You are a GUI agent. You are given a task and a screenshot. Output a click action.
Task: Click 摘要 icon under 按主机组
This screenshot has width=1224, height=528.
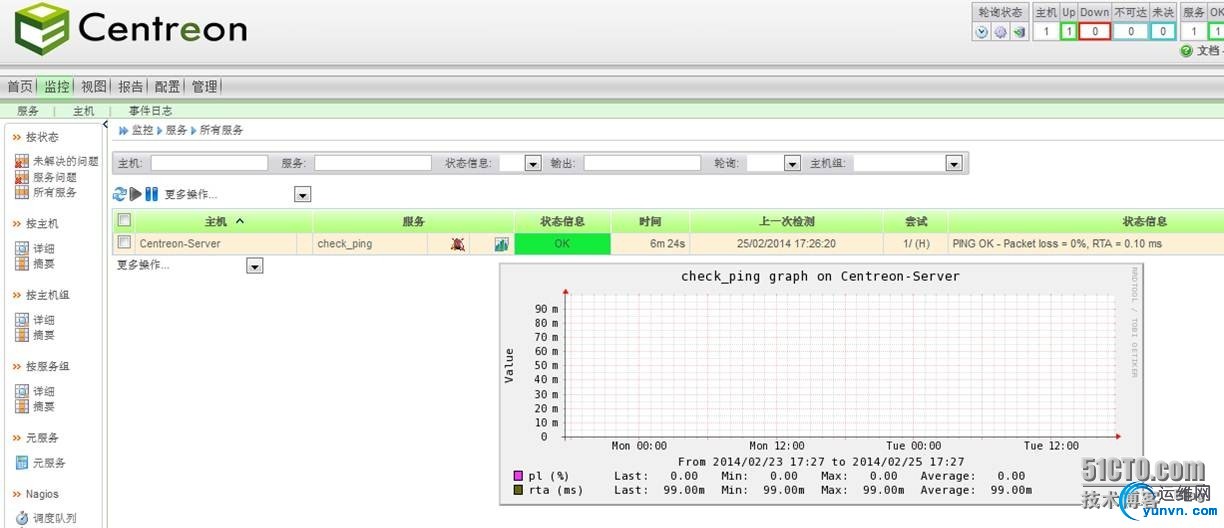click(22, 335)
